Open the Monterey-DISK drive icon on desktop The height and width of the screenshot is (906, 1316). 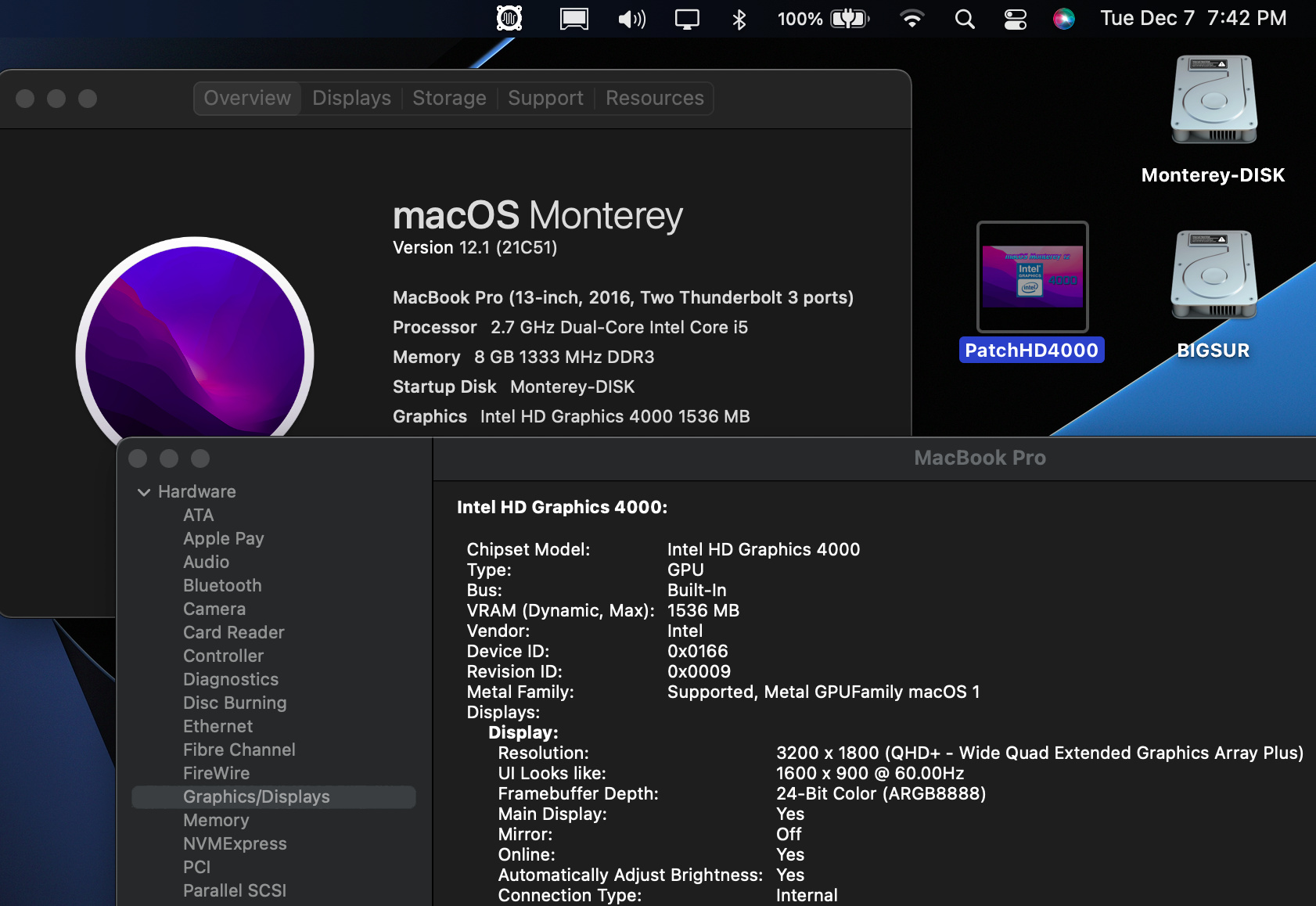tap(1214, 100)
